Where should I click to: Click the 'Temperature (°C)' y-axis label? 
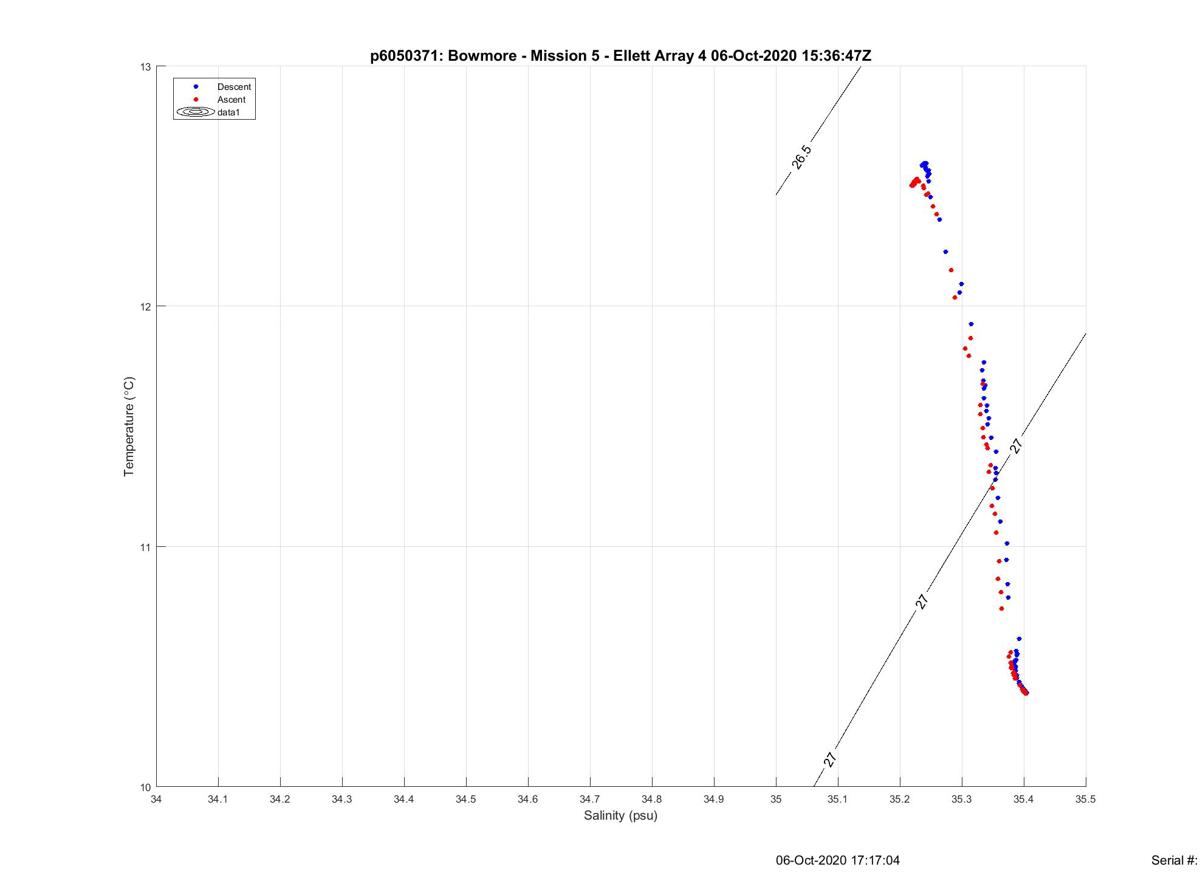point(129,427)
